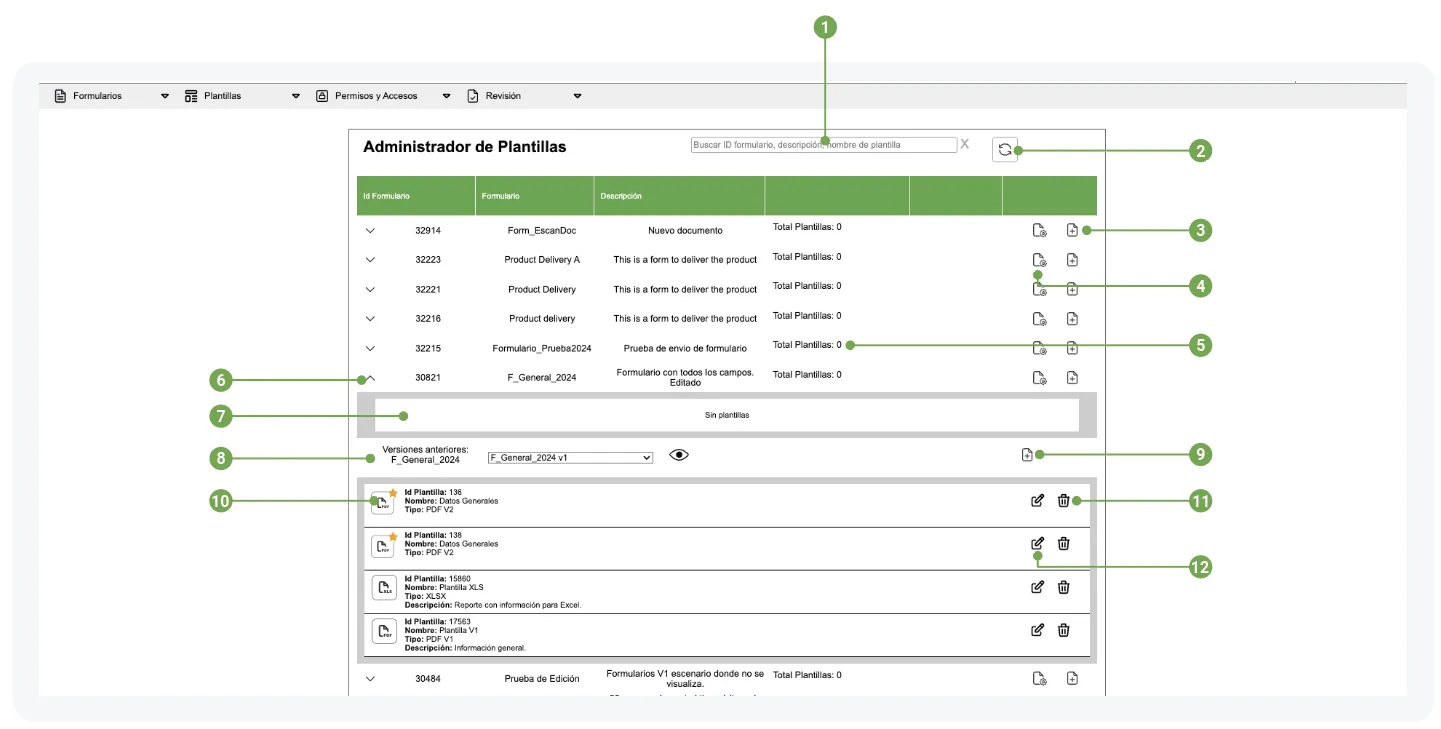Expand the row for form 30484
1441x729 pixels.
click(370, 679)
